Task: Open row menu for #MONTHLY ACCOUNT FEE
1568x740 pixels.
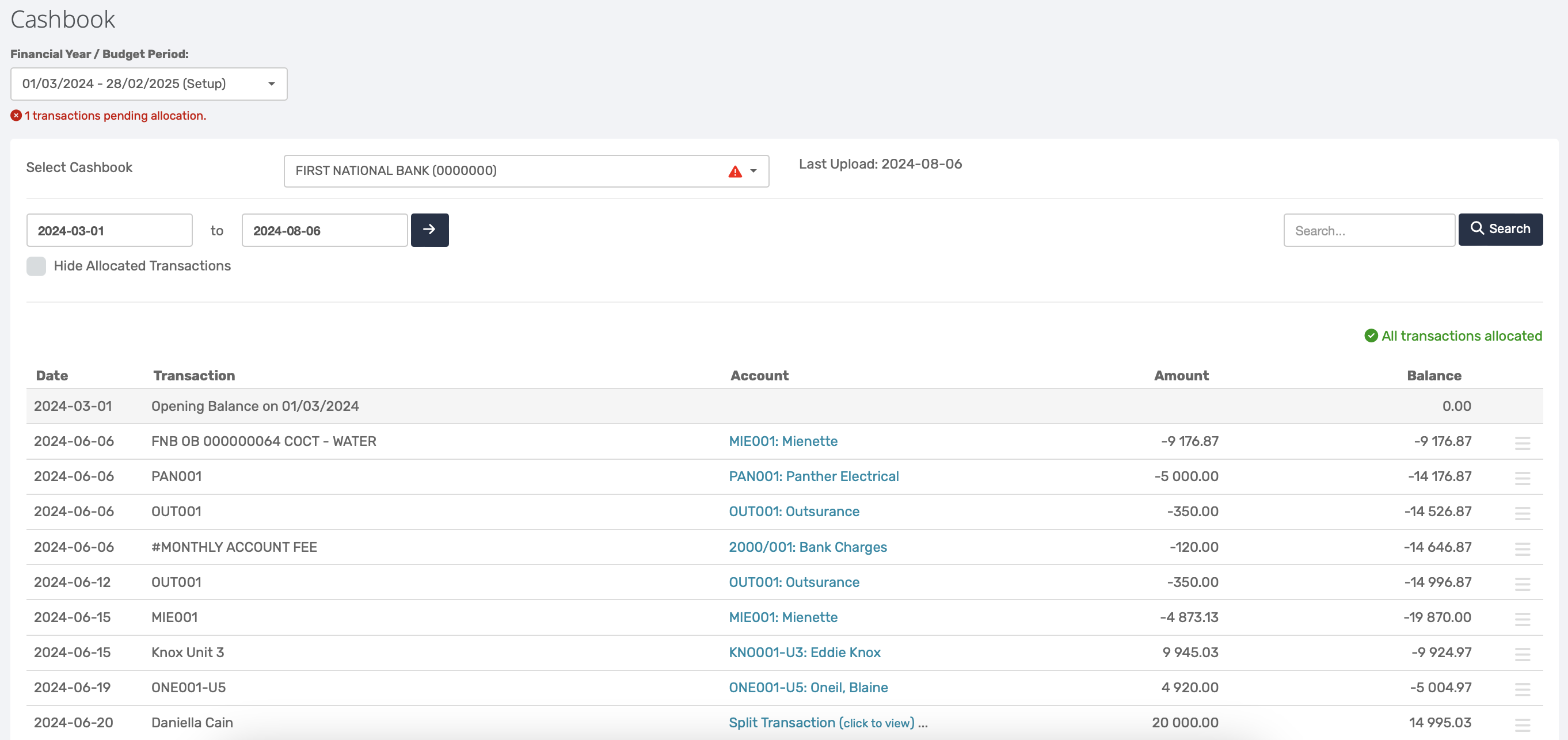Action: (1522, 548)
